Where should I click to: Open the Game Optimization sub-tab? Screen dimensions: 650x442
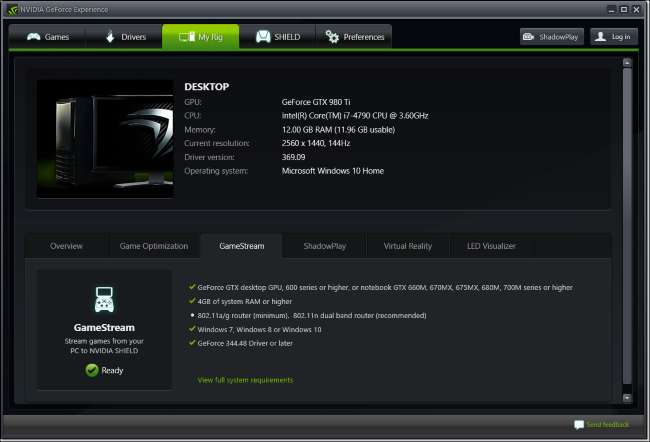154,246
